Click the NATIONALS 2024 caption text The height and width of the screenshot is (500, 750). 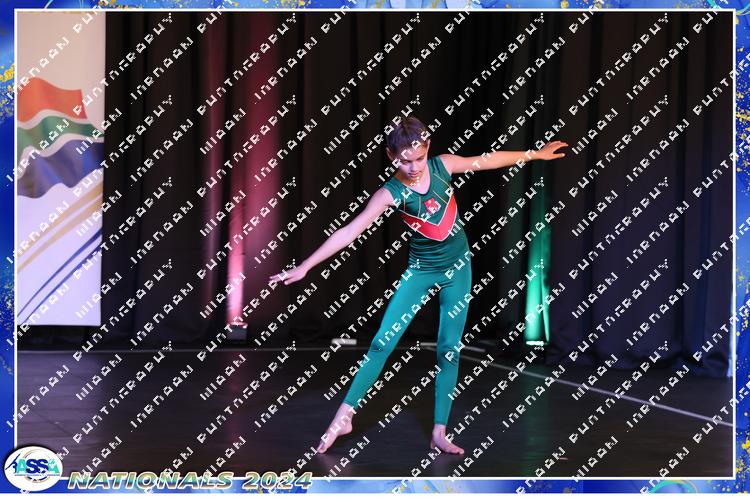point(190,480)
